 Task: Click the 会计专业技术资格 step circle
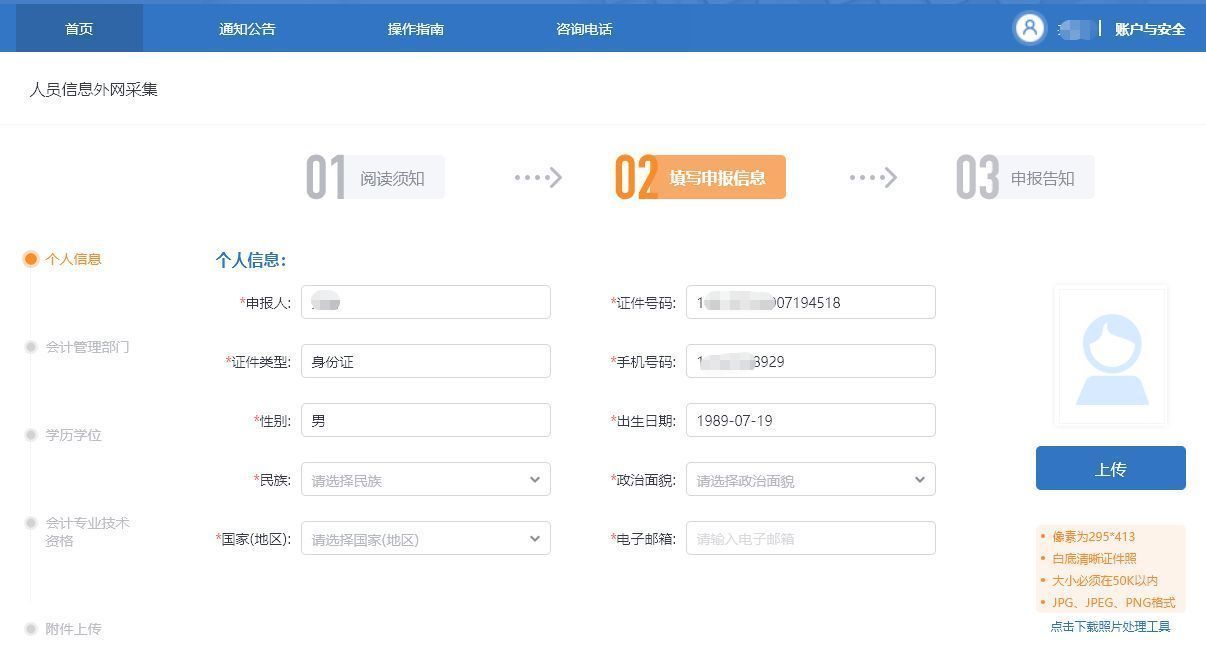pyautogui.click(x=31, y=523)
